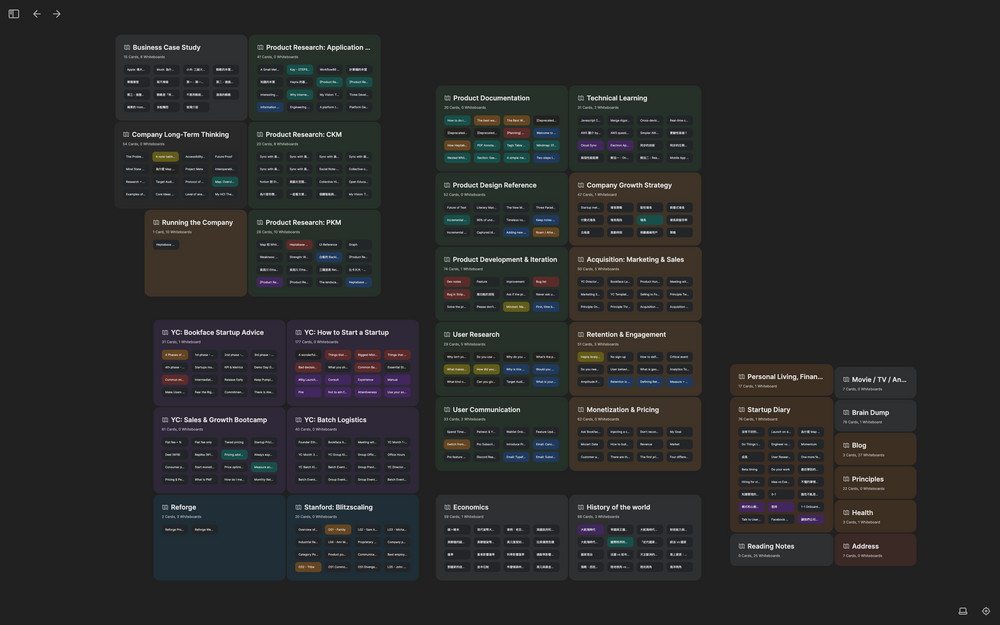Select the Principles whiteboard tile
This screenshot has height=625, width=1000.
pos(867,479)
